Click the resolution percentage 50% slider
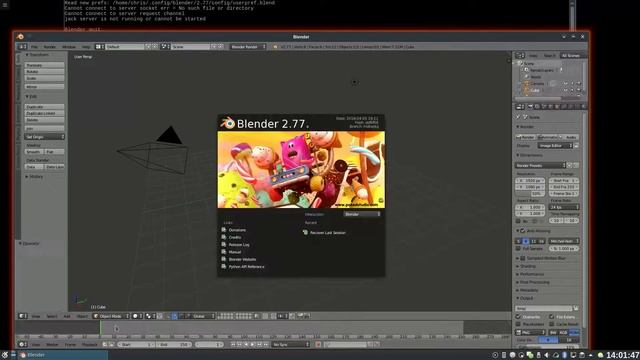 [530, 193]
